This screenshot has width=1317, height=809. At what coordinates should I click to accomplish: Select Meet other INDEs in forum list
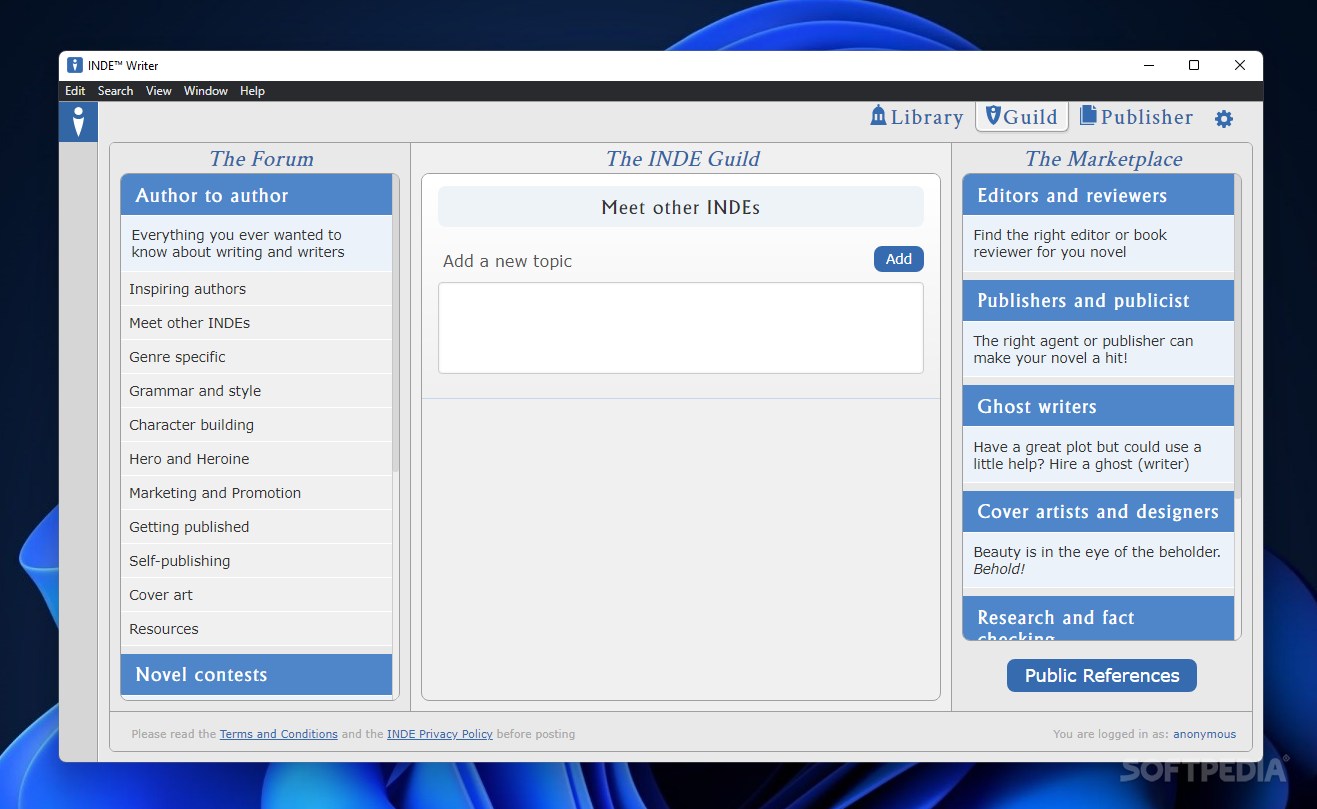(x=256, y=323)
